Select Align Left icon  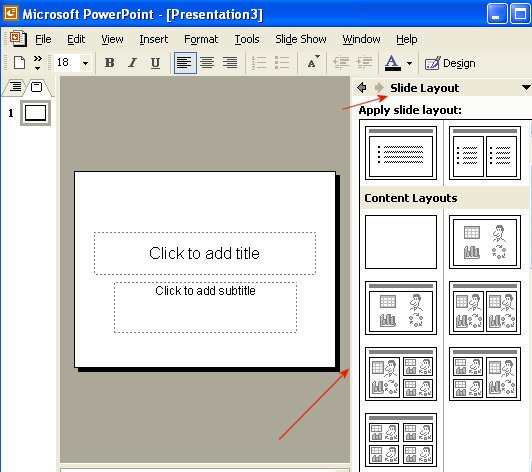(185, 63)
